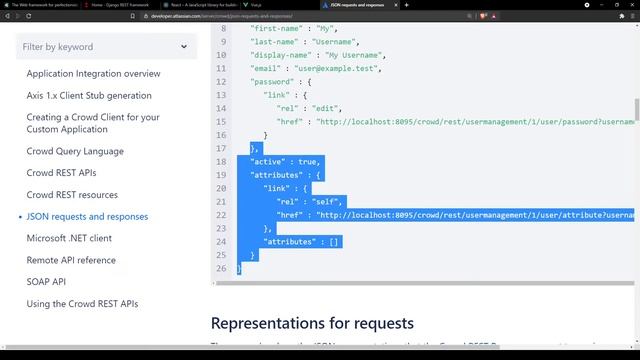The height and width of the screenshot is (360, 640).
Task: Click the bookmark icon in address bar
Action: click(133, 16)
